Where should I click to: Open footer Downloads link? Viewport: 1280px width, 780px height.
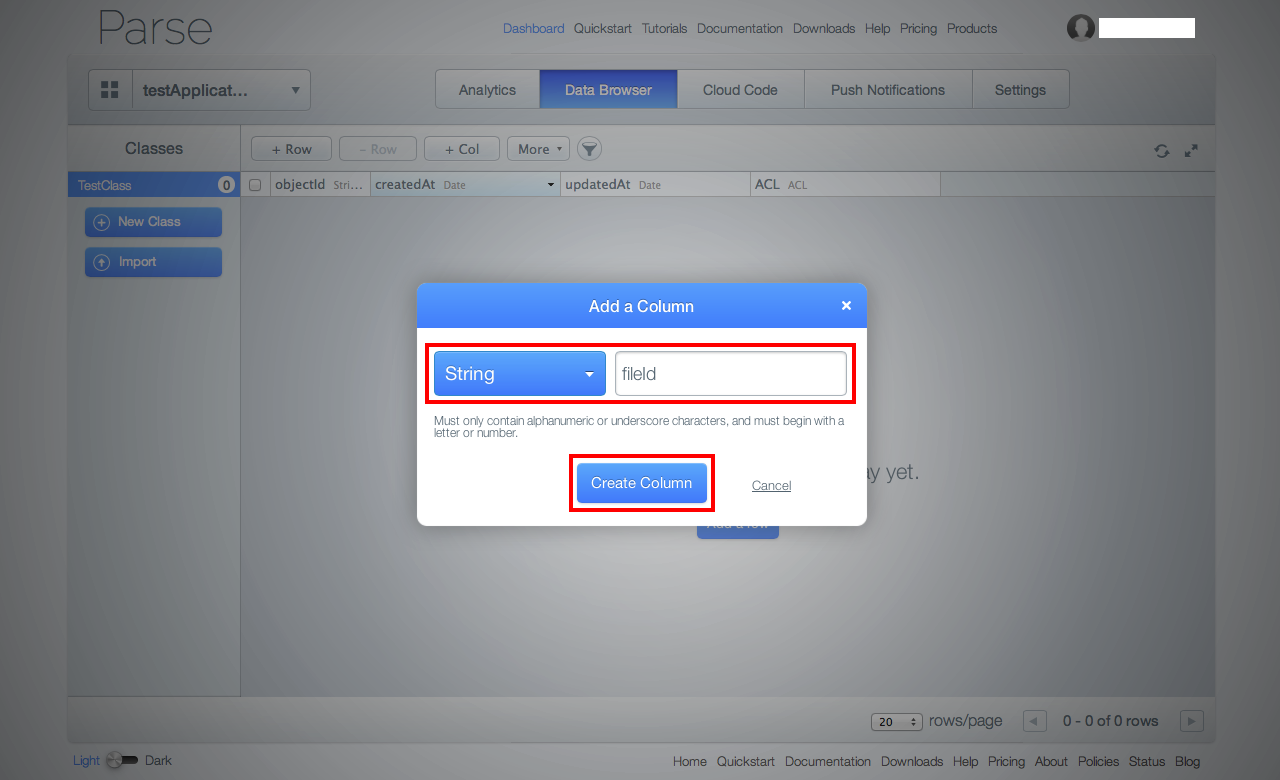pos(912,761)
